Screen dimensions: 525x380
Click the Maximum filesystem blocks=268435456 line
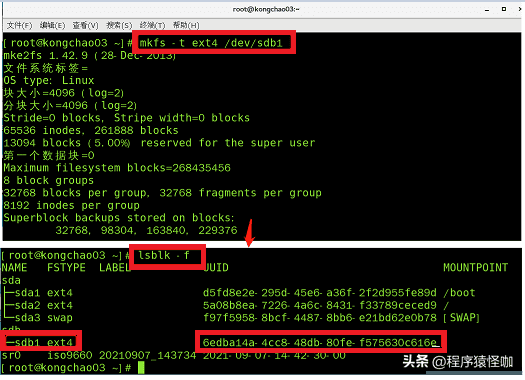(x=117, y=168)
